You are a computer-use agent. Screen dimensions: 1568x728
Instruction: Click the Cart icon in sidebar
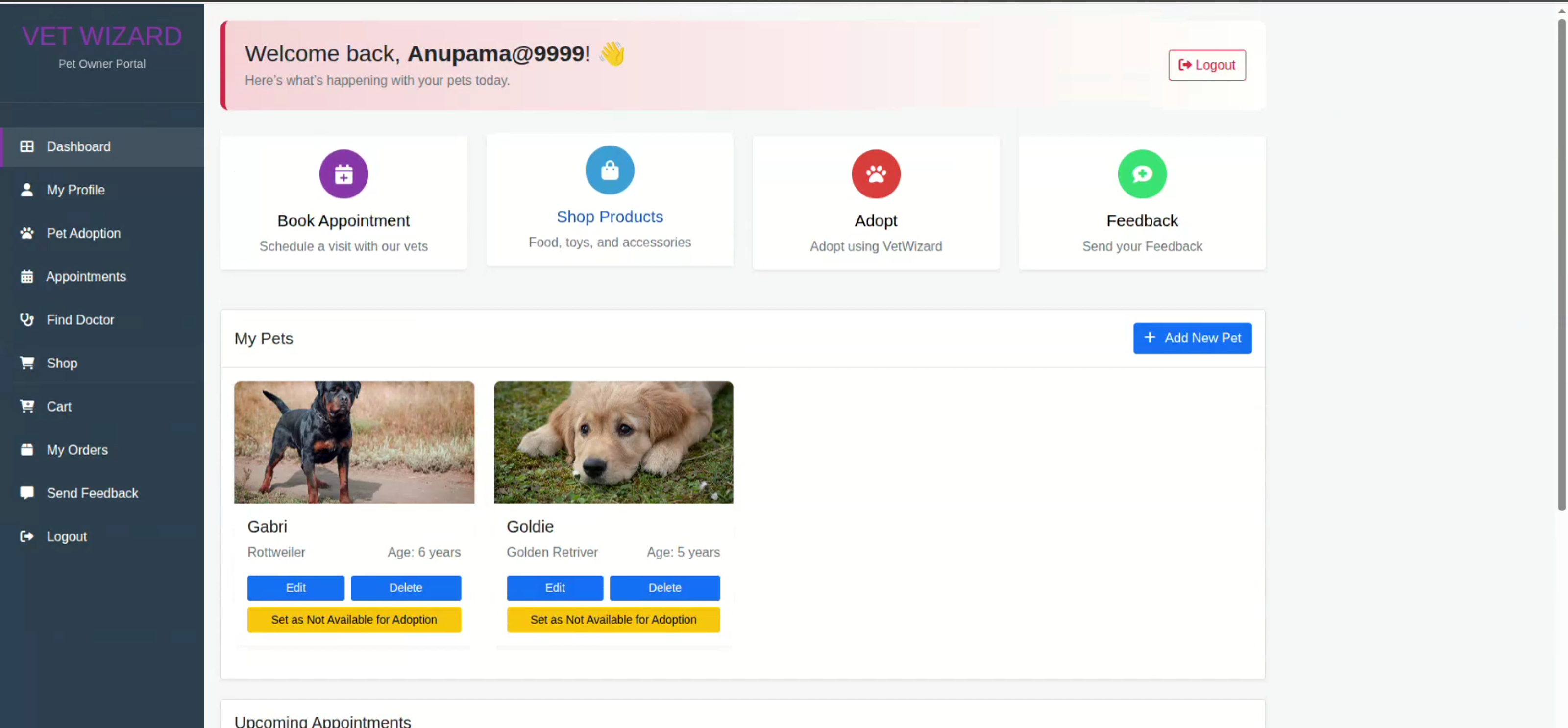(27, 406)
